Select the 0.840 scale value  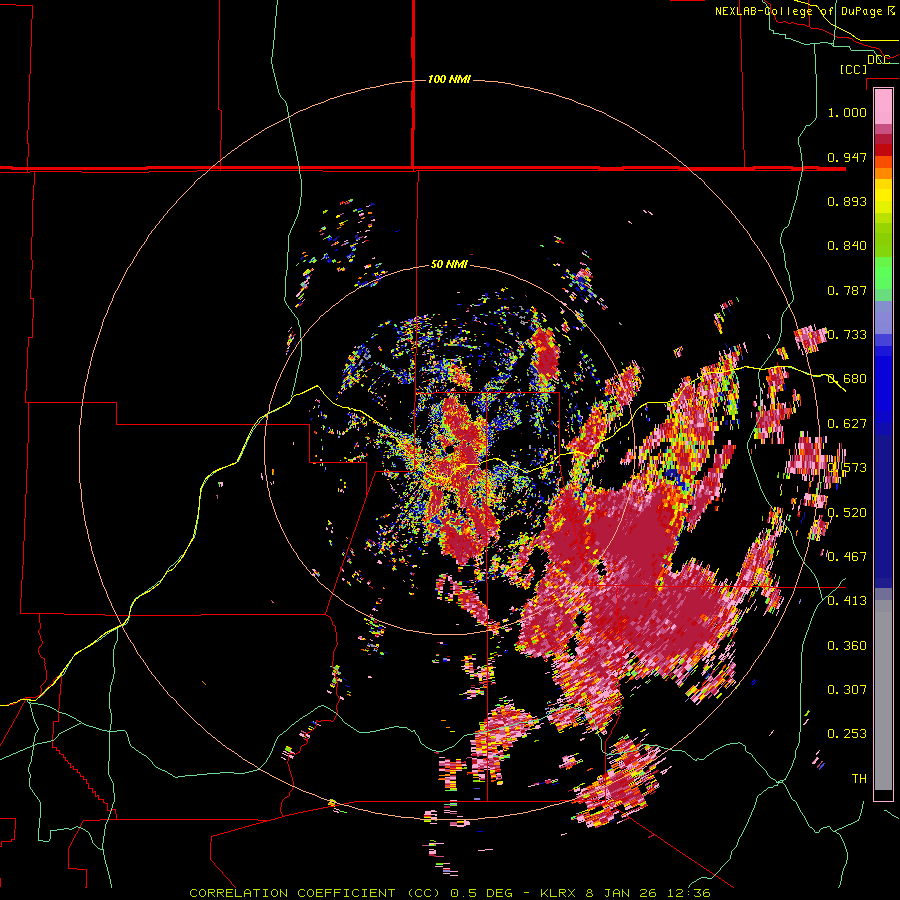click(x=847, y=246)
